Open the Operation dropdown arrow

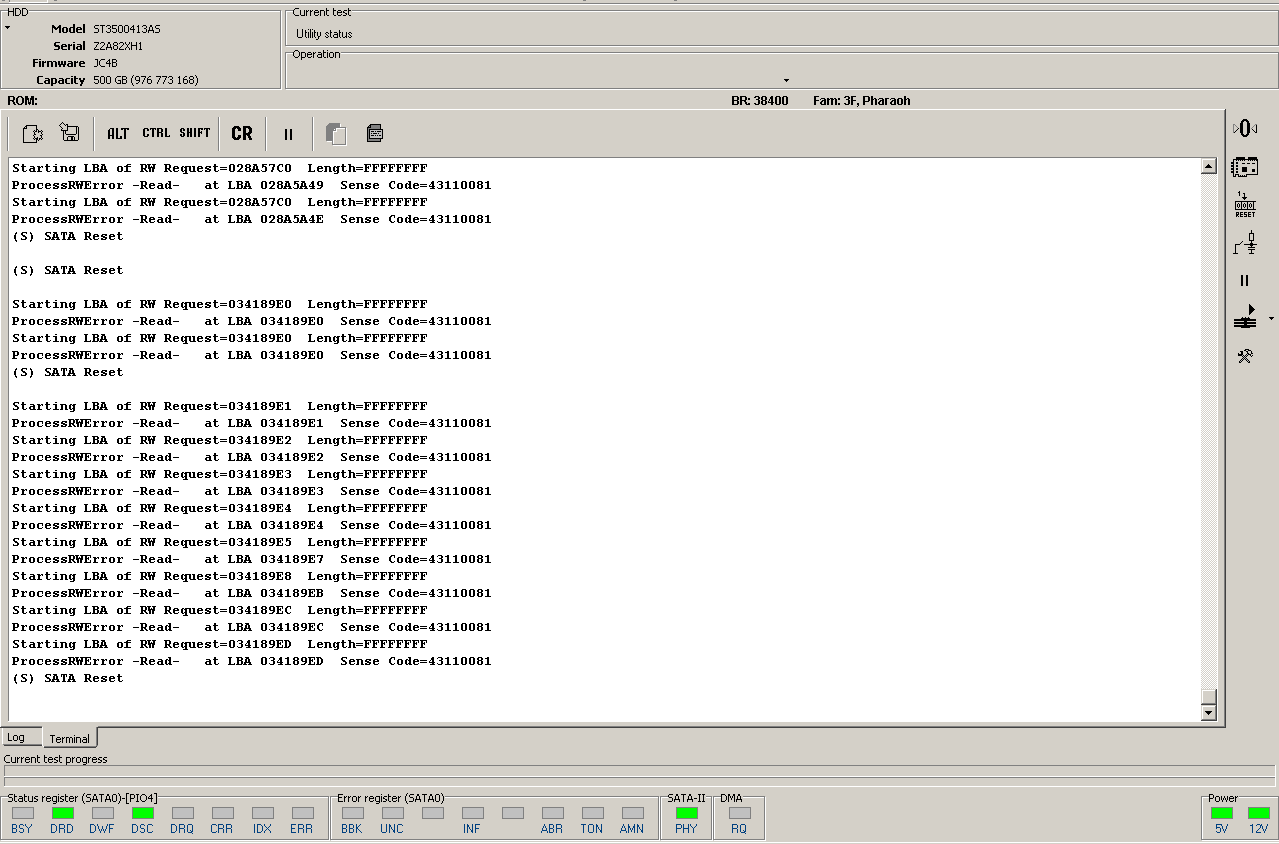[786, 80]
